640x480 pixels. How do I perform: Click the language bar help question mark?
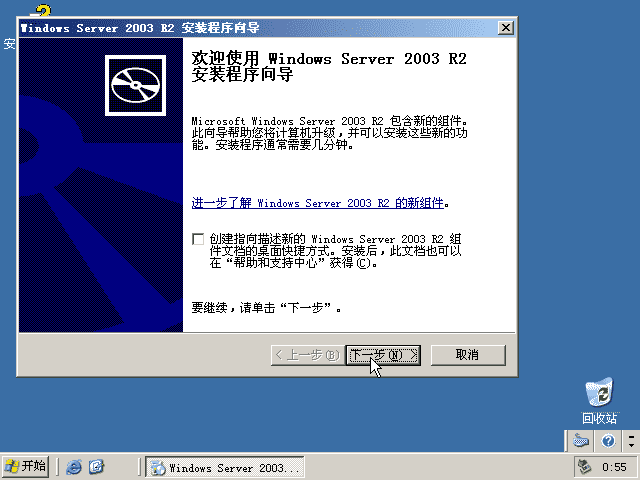(x=607, y=441)
